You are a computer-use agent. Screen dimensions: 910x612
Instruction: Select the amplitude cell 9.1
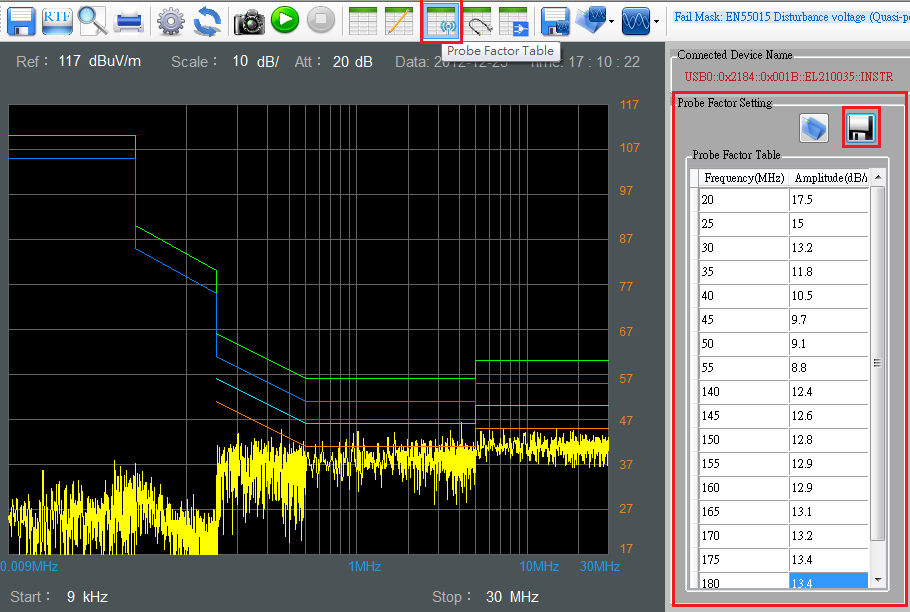[829, 344]
